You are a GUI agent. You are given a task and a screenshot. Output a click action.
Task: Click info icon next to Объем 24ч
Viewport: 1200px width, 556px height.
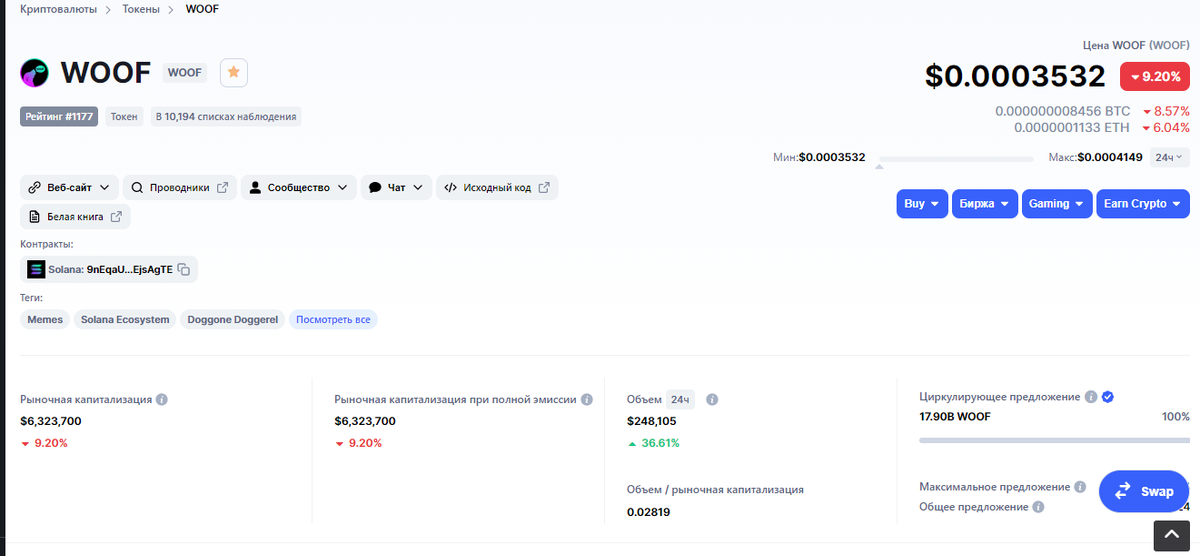point(712,399)
